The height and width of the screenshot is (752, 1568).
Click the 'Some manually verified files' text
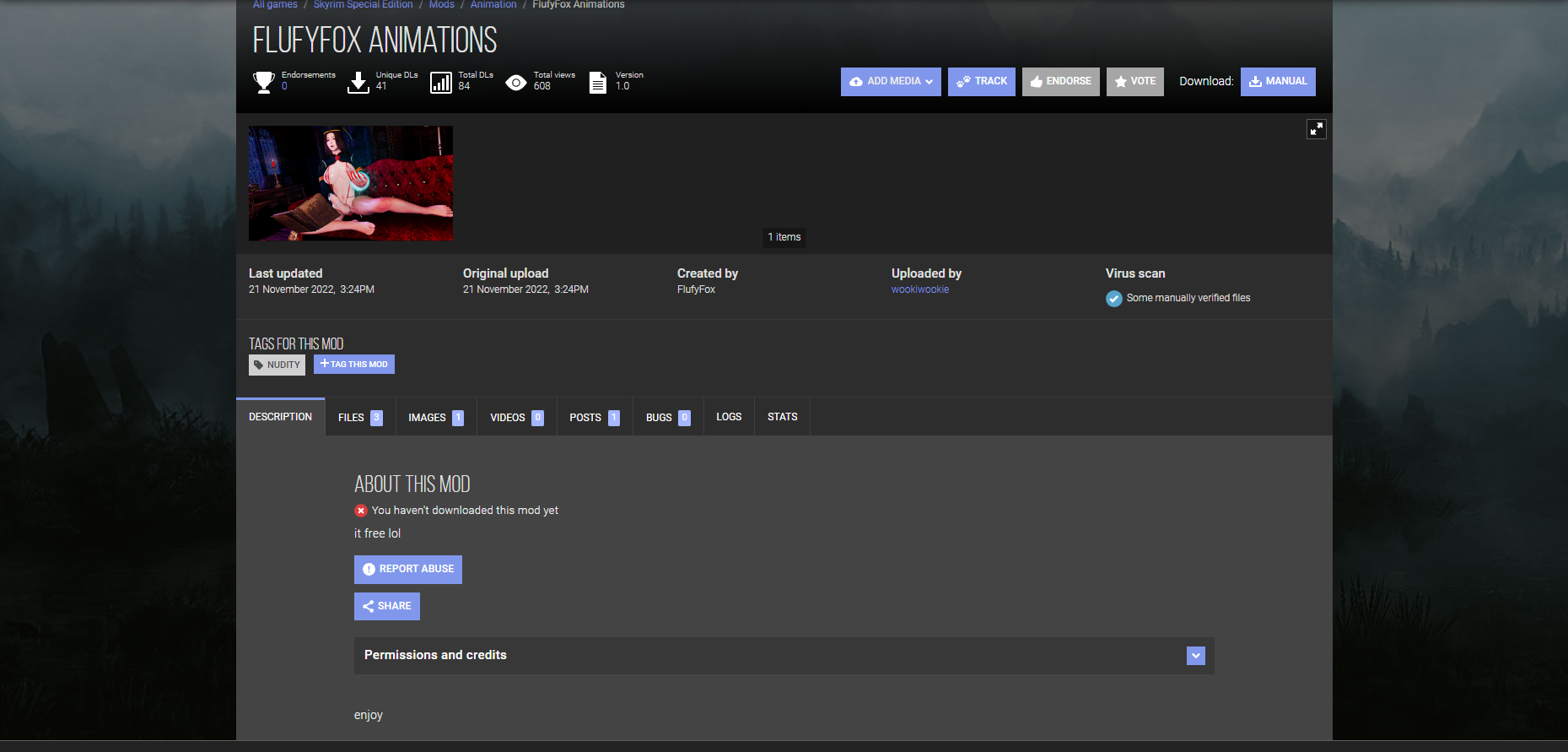[1188, 298]
